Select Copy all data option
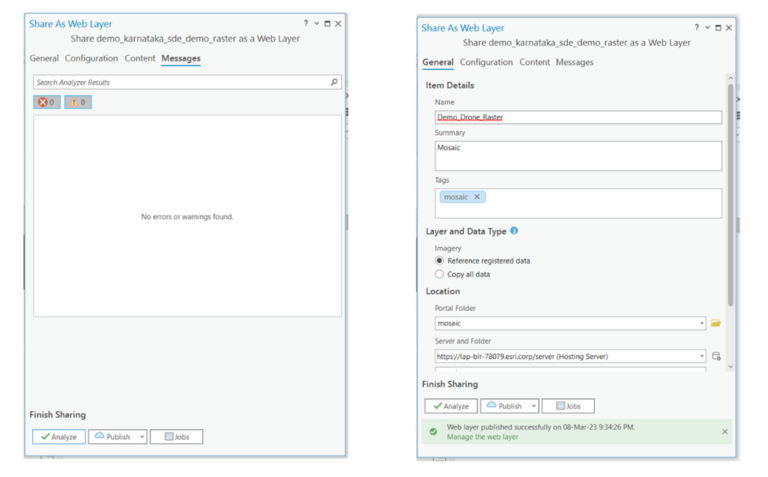 439,274
